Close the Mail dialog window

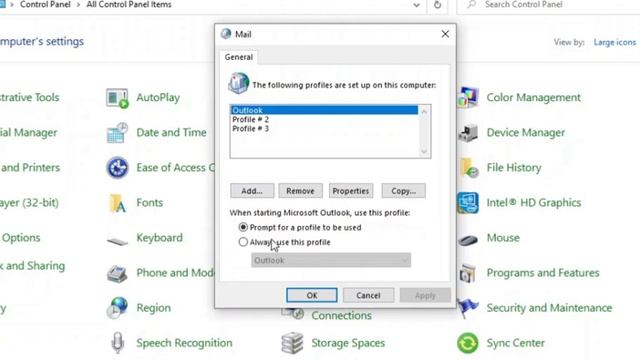click(x=445, y=34)
